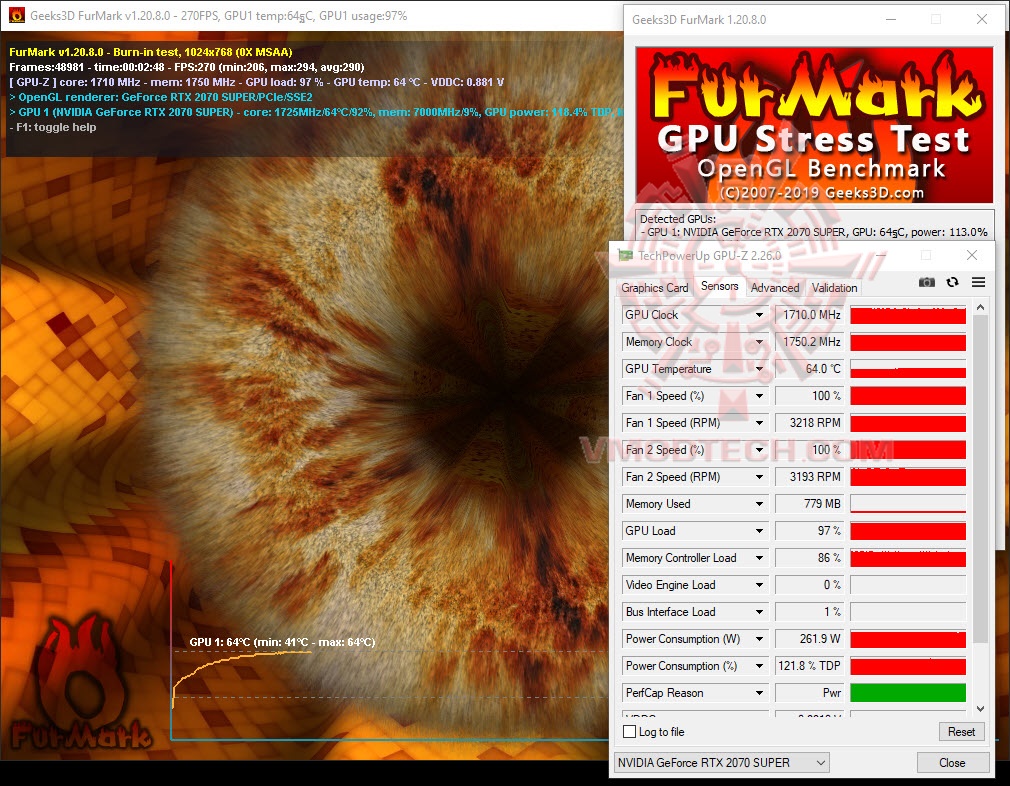The width and height of the screenshot is (1010, 786).
Task: Open the GPU-Z hamburger menu icon
Action: point(978,282)
